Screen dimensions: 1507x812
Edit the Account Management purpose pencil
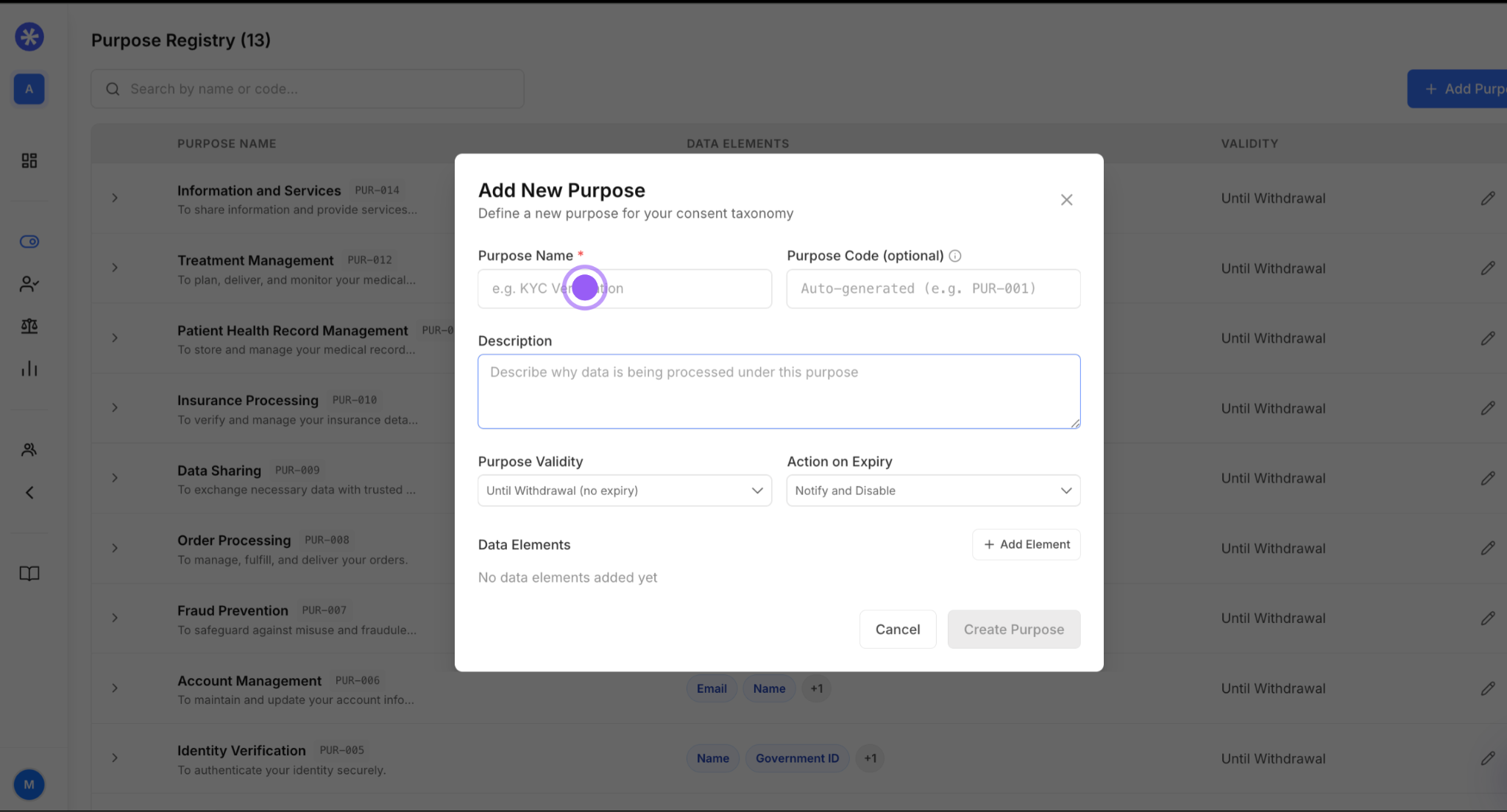click(1488, 688)
